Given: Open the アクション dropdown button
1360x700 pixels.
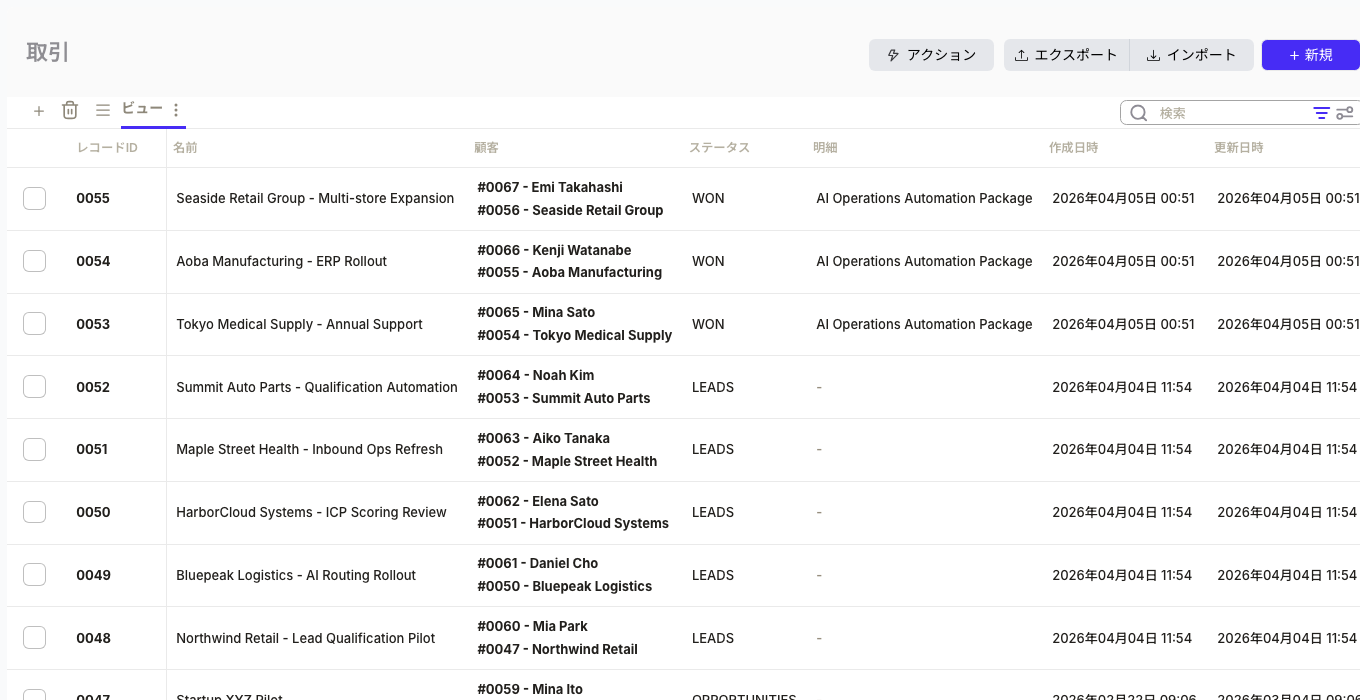Looking at the screenshot, I should (930, 55).
